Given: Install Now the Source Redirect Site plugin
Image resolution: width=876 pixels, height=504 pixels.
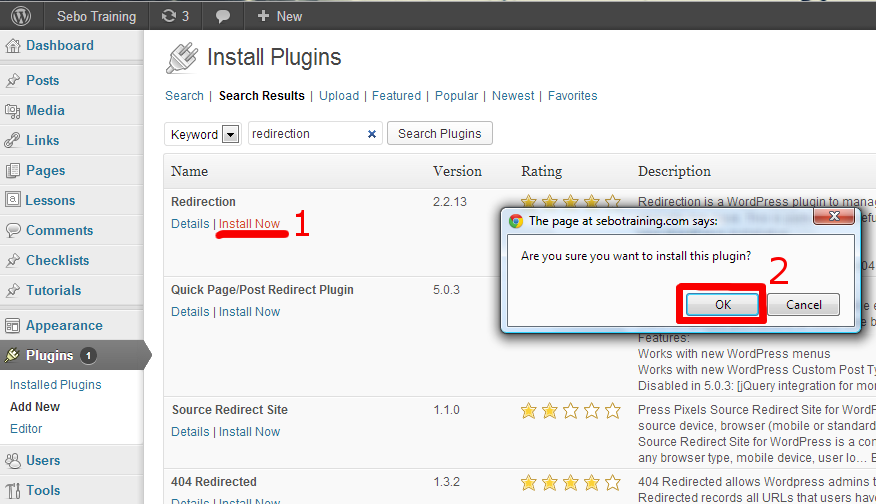Looking at the screenshot, I should 249,432.
